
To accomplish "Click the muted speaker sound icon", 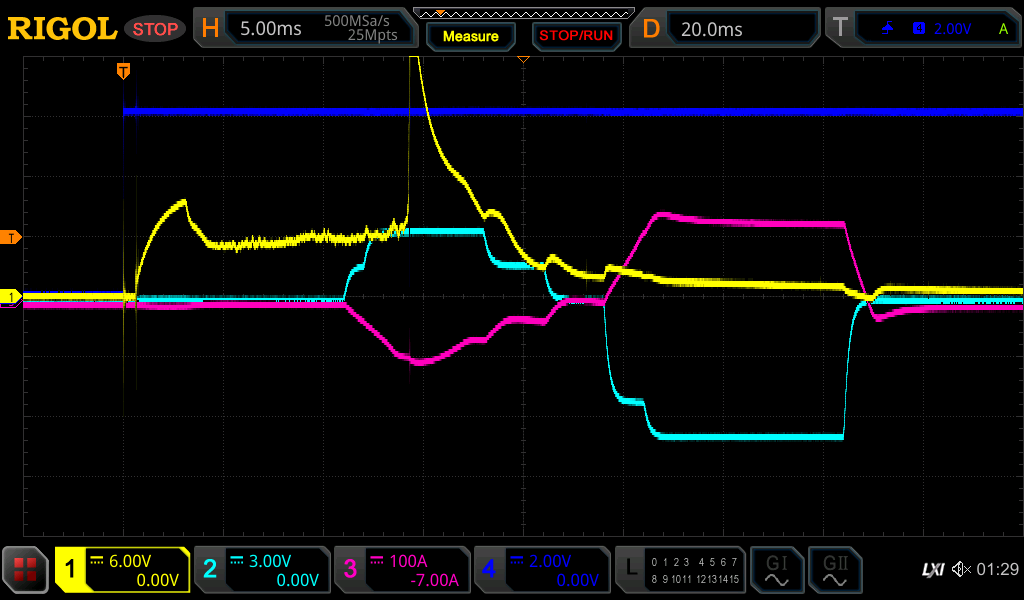I will [960, 570].
